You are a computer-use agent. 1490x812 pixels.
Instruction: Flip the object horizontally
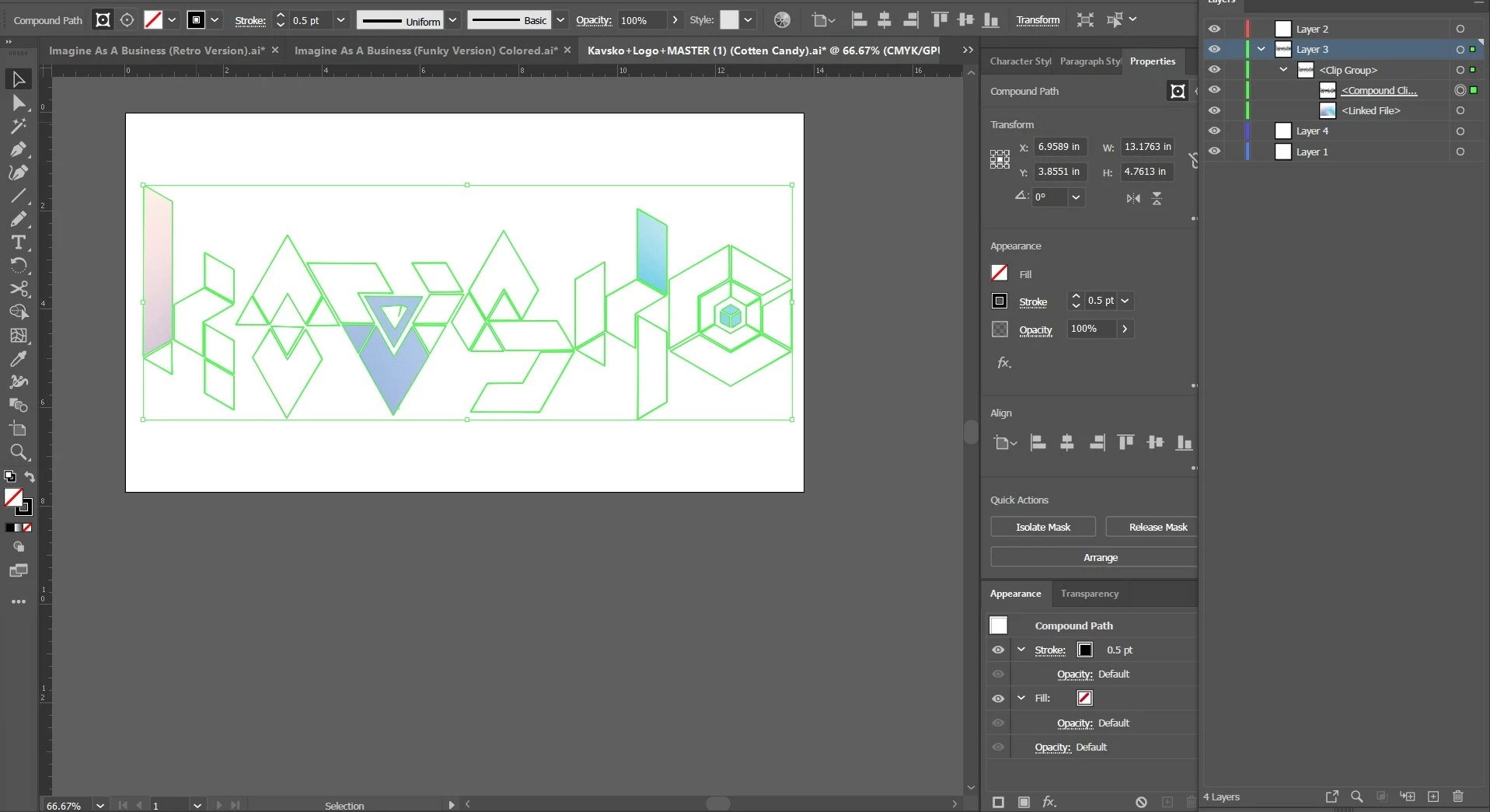click(x=1133, y=198)
